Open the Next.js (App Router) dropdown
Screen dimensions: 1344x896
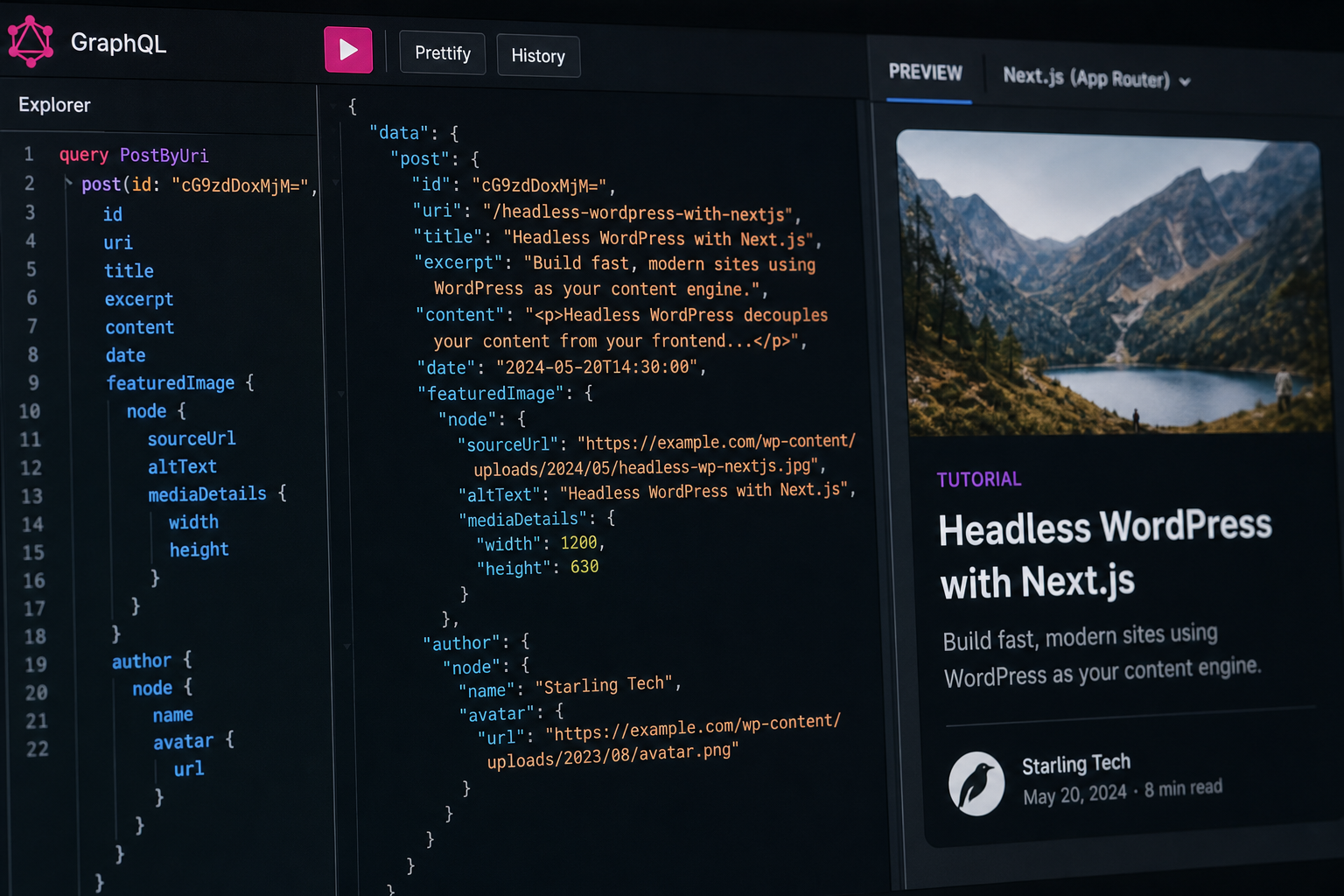click(x=1096, y=78)
